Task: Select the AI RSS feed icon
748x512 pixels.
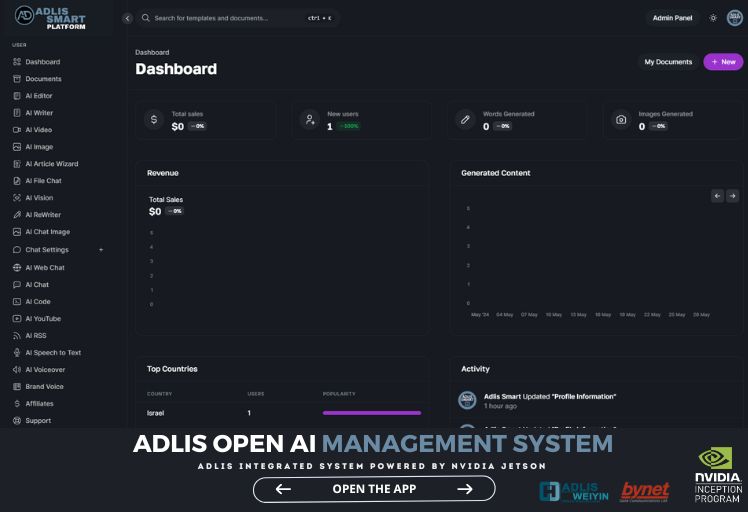Action: tap(17, 335)
